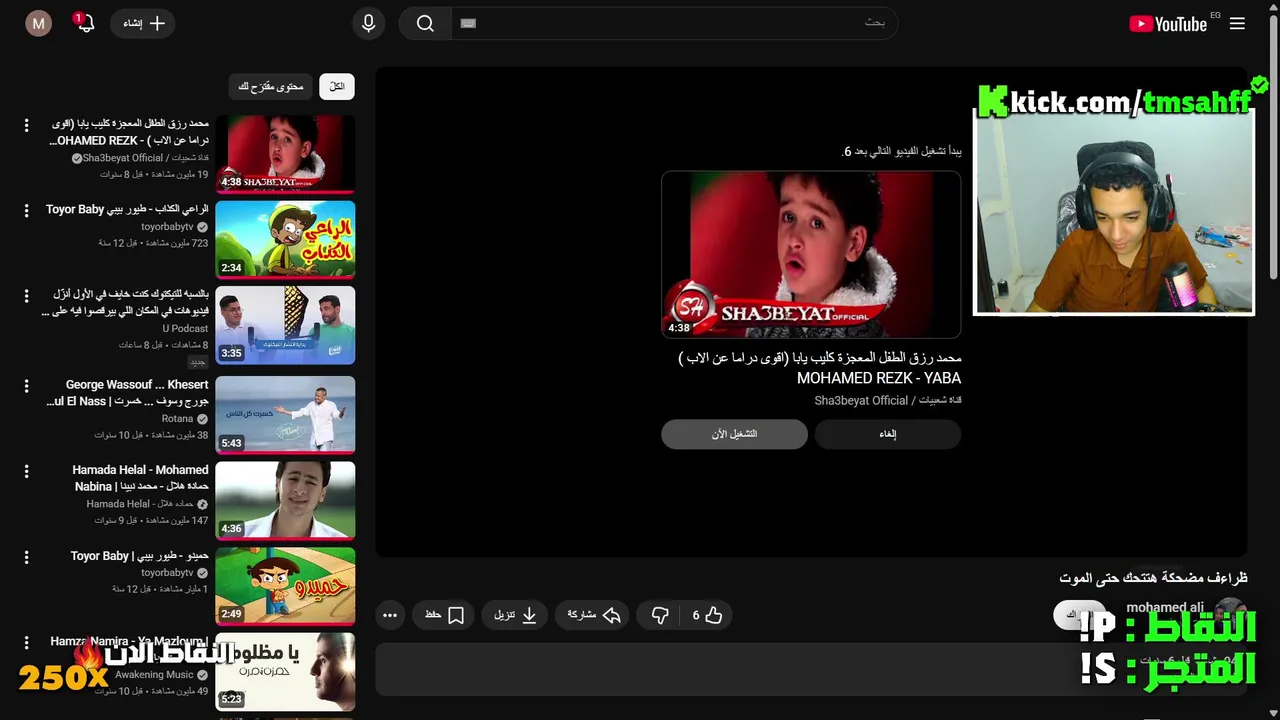This screenshot has height=720, width=1280.
Task: Open the Hamada Helal Mohamed Nabina thumbnail
Action: point(285,500)
